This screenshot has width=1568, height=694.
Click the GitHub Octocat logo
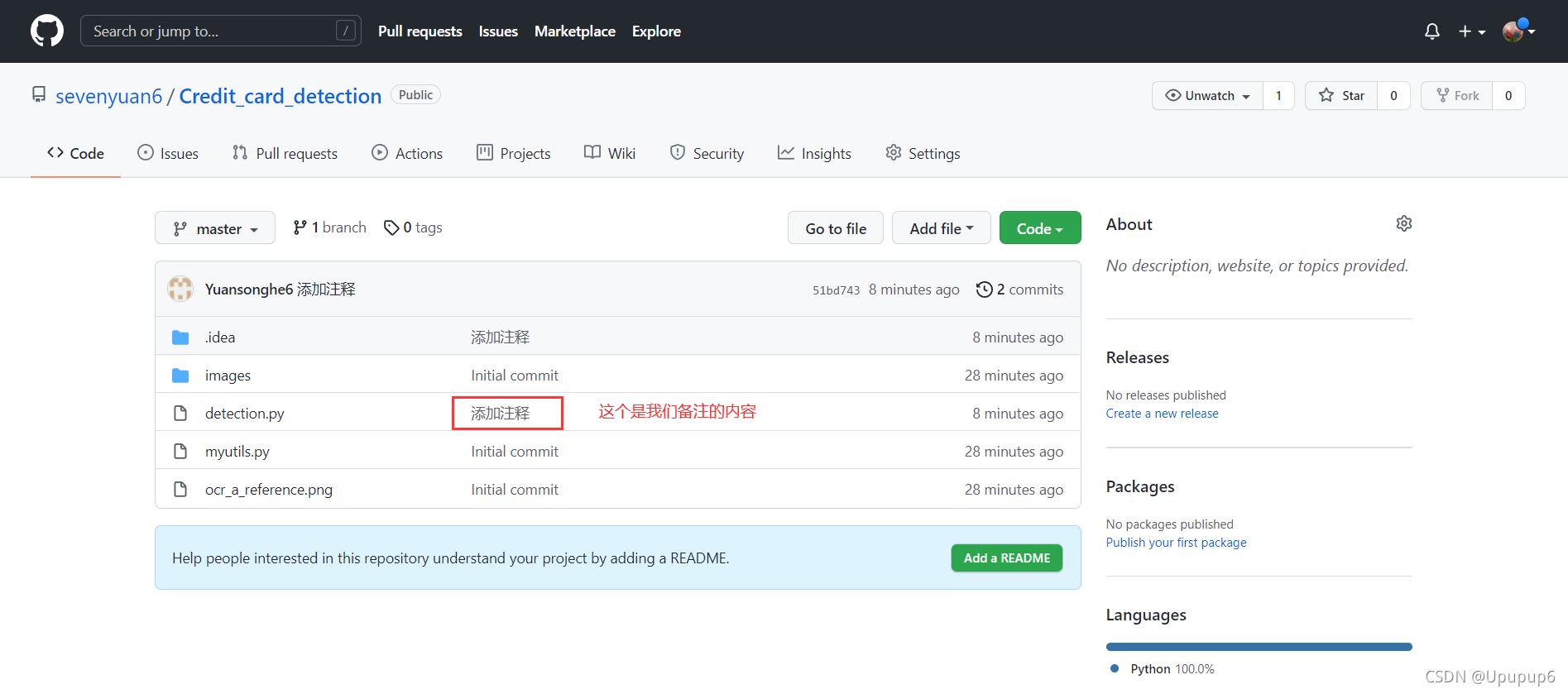pos(46,31)
